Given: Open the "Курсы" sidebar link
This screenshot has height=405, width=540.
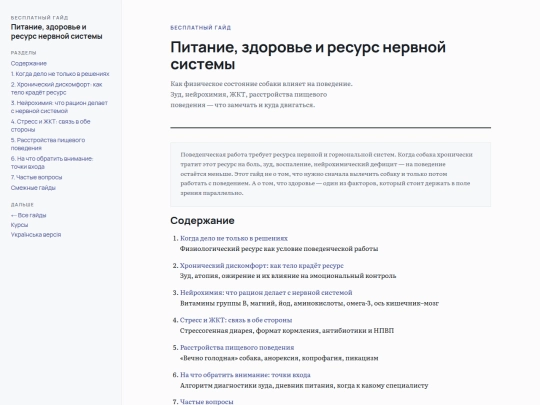Looking at the screenshot, I should pyautogui.click(x=19, y=225).
